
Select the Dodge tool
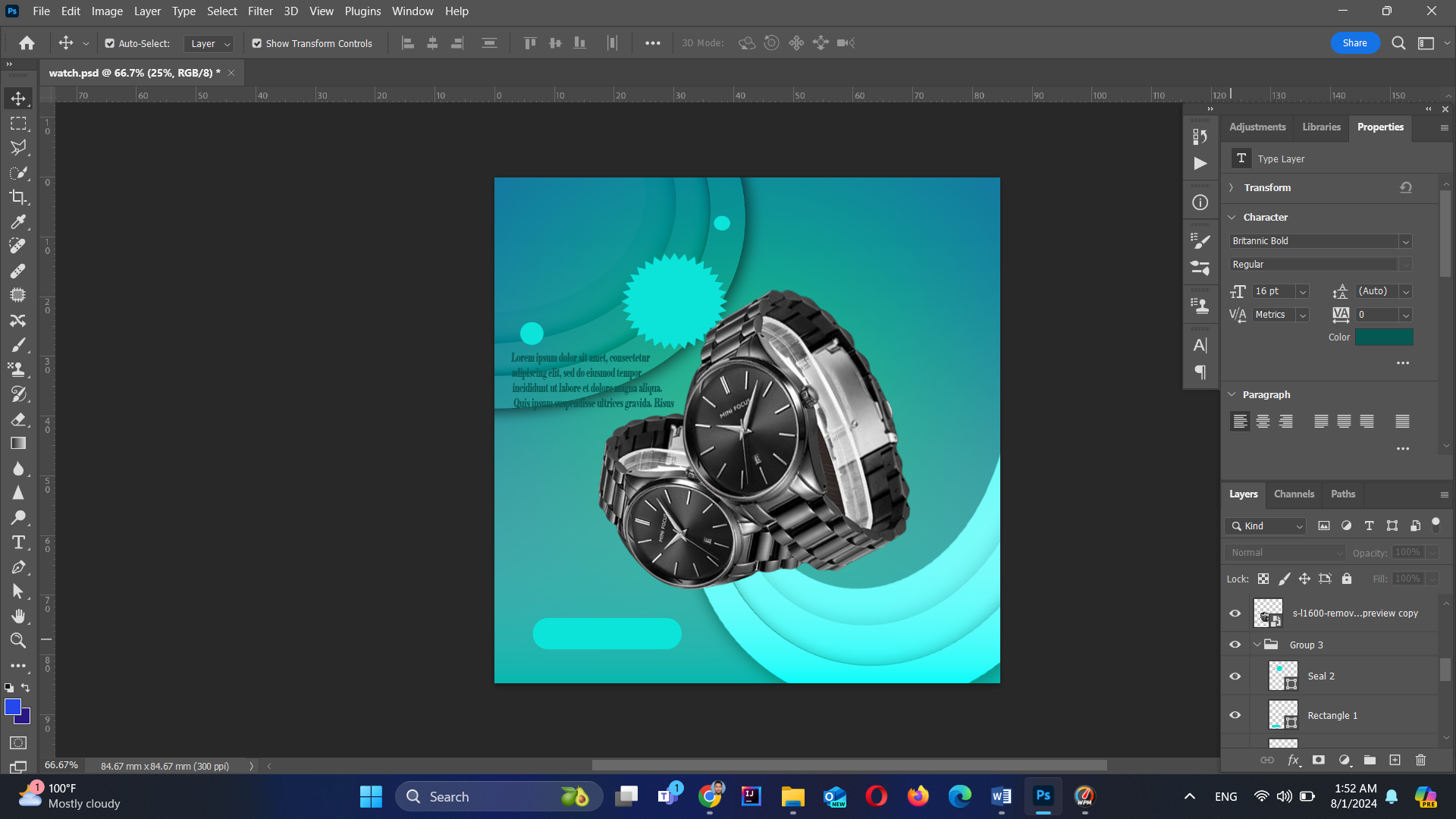tap(18, 517)
